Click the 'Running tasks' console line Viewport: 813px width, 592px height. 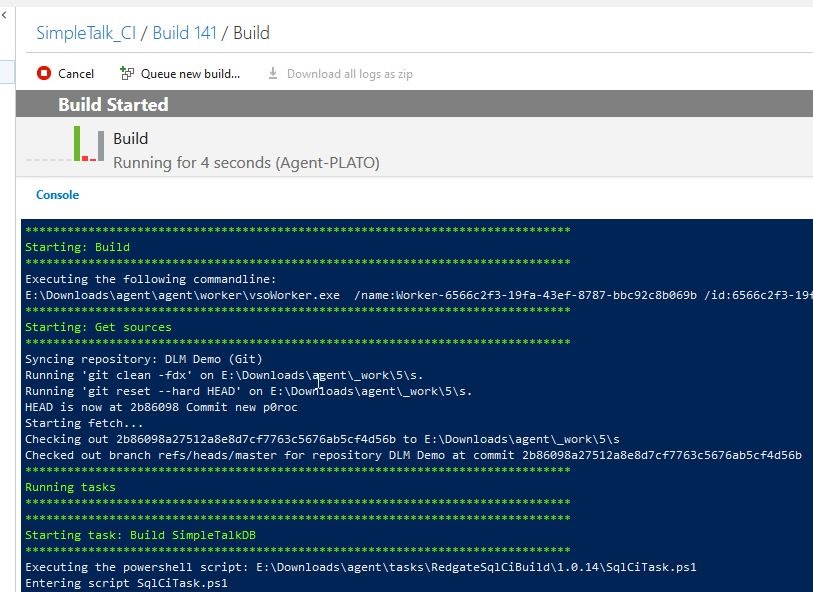pyautogui.click(x=70, y=487)
